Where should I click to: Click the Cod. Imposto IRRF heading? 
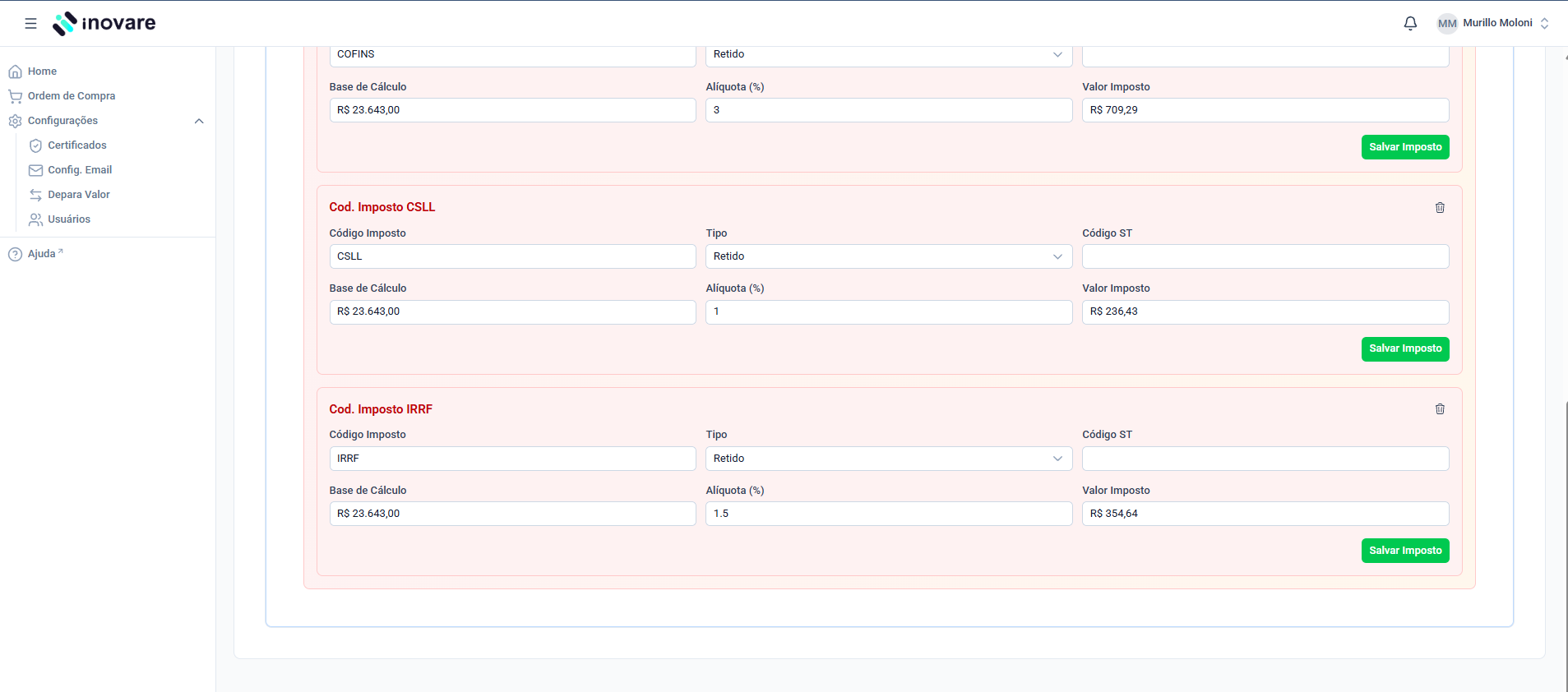pos(381,409)
